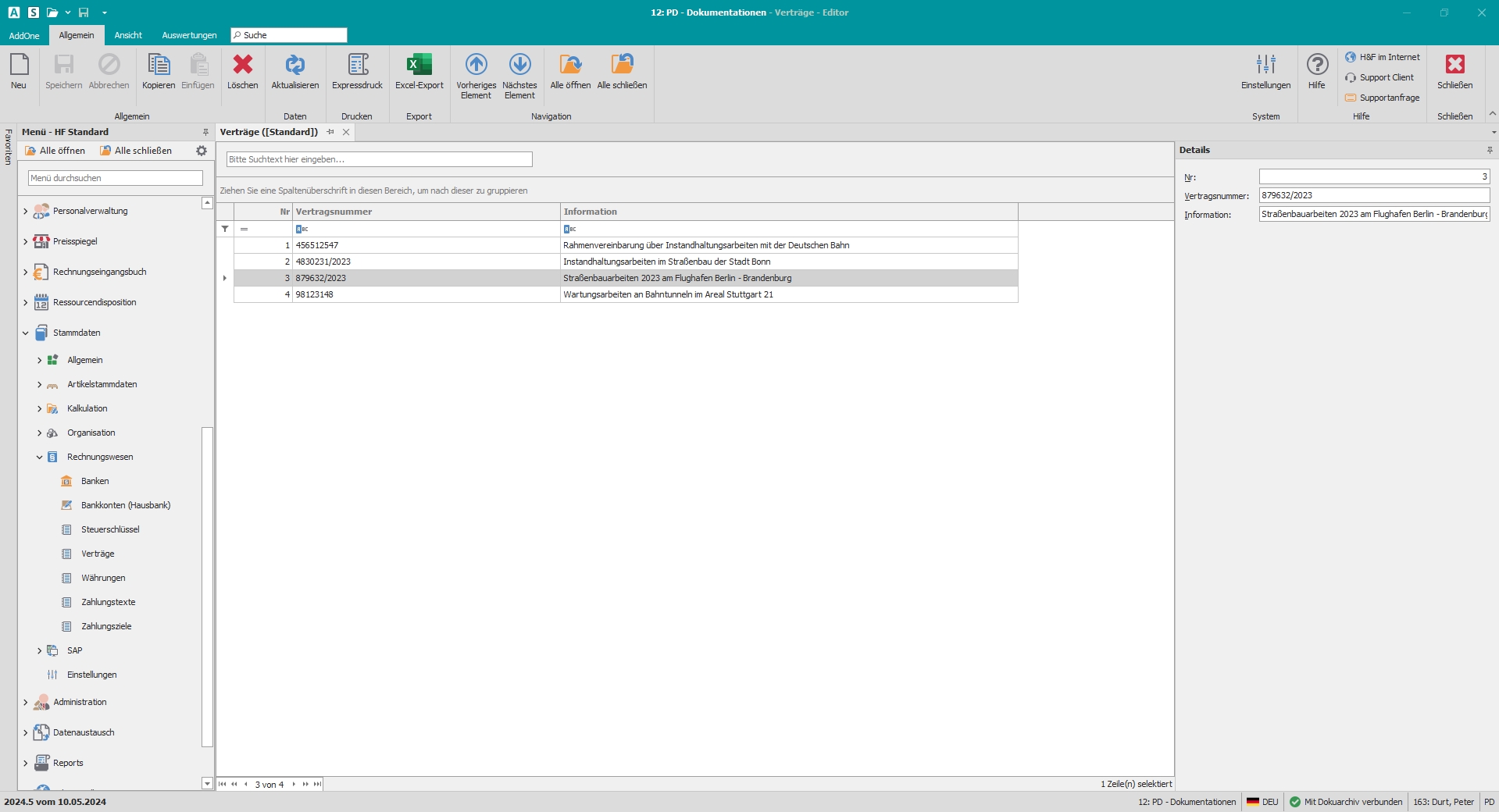
Task: Pin the Details panel
Action: [1490, 150]
